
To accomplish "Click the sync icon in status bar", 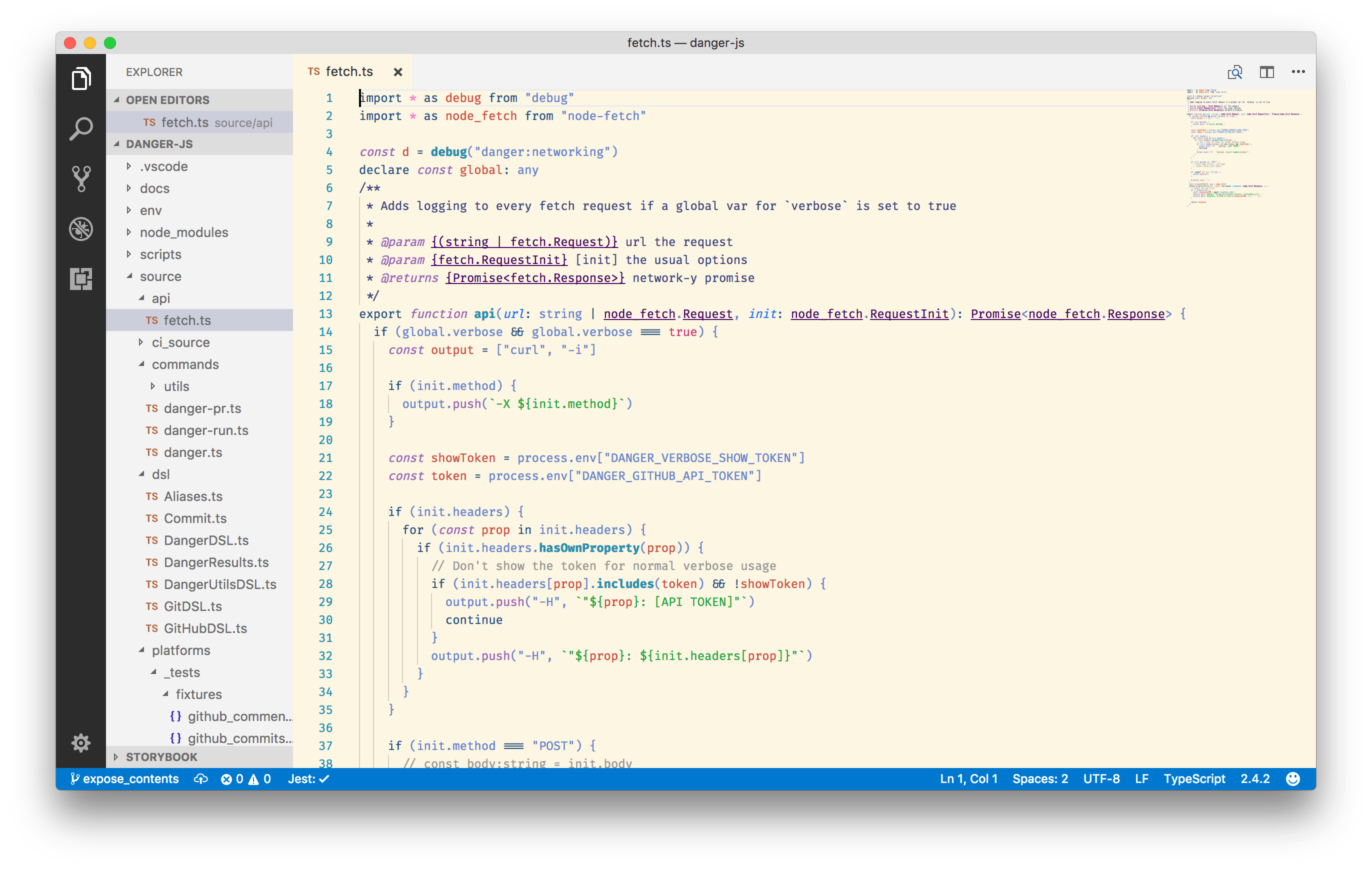I will (200, 779).
